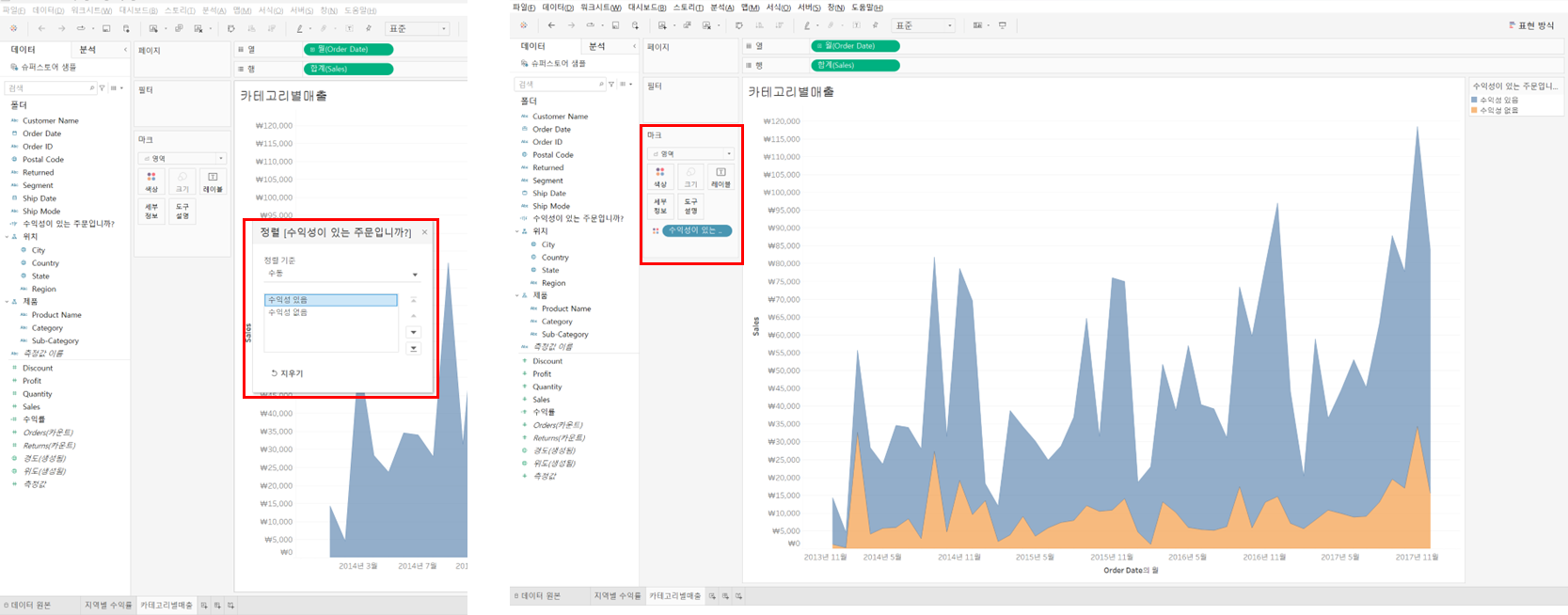Open mark type (영역) dropdown in left window
Screen dimensions: 1568x615
[182, 158]
